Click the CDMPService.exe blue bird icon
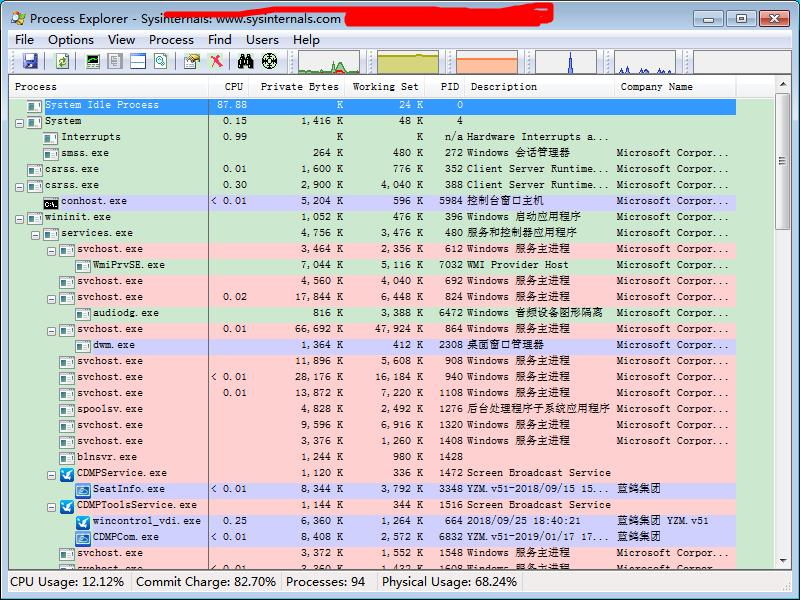 point(67,474)
